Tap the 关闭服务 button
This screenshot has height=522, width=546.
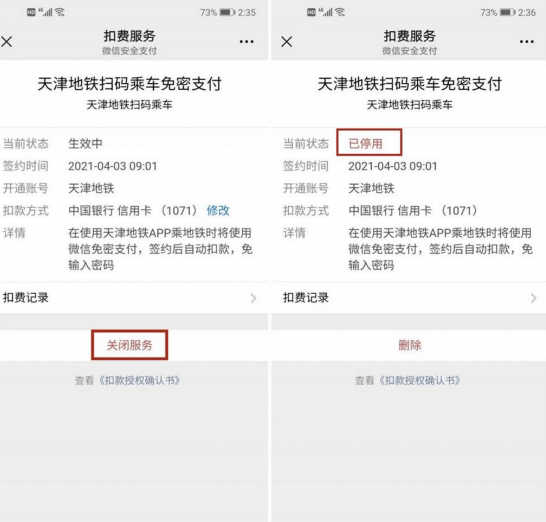(130, 345)
